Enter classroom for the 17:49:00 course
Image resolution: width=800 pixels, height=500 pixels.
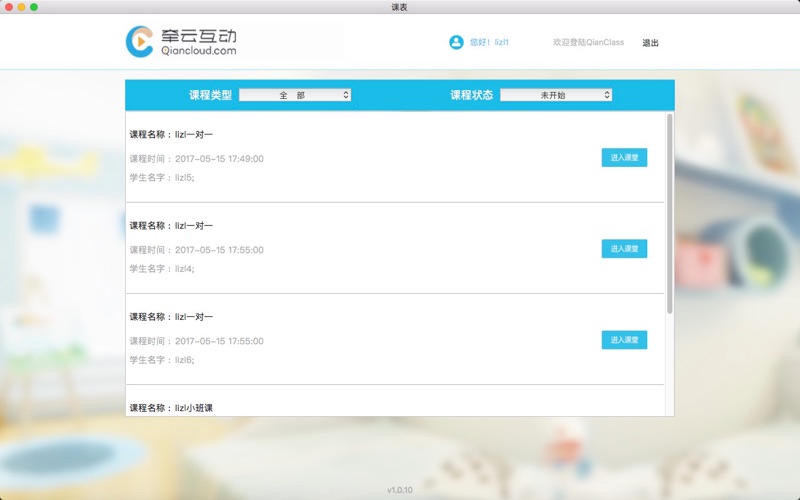click(624, 158)
